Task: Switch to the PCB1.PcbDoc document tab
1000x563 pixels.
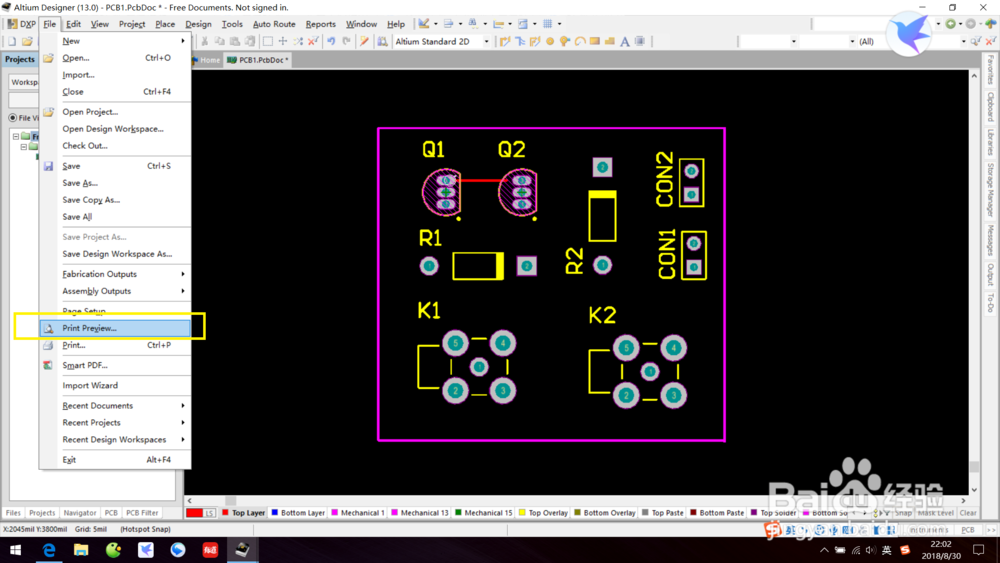Action: pos(258,60)
